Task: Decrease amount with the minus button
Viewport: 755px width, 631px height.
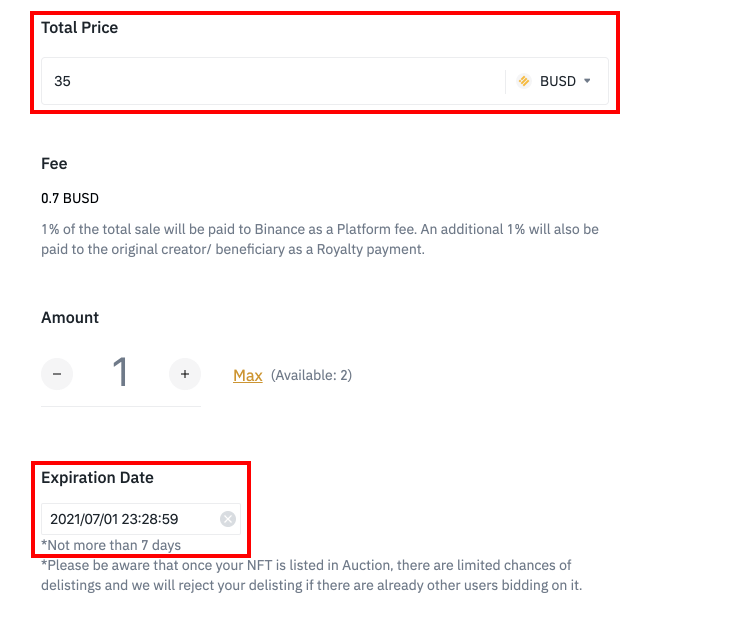Action: [57, 375]
